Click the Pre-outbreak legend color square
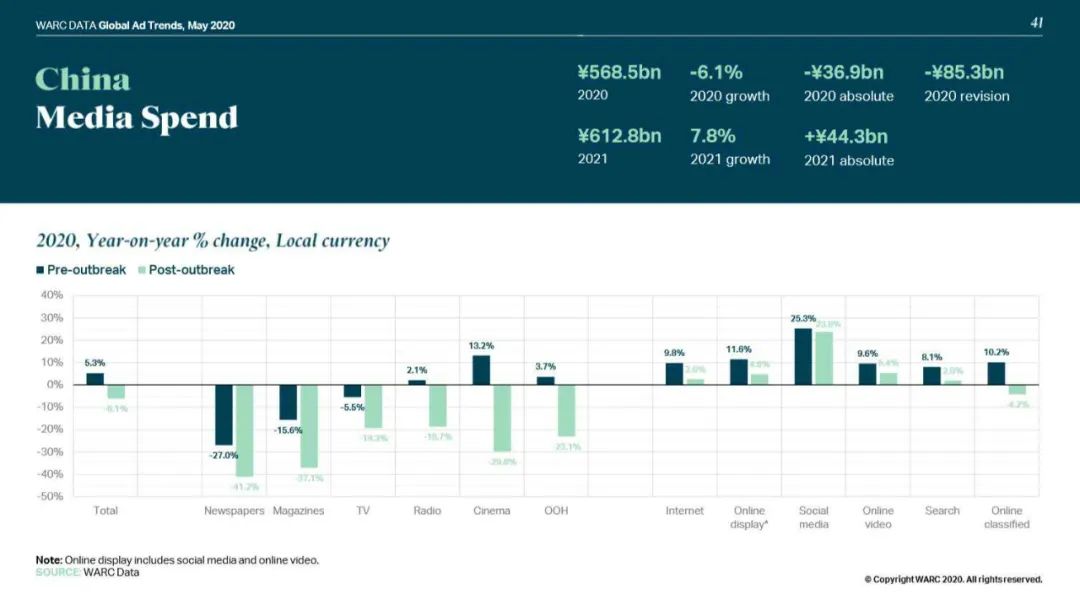This screenshot has height=600, width=1080. (40, 270)
